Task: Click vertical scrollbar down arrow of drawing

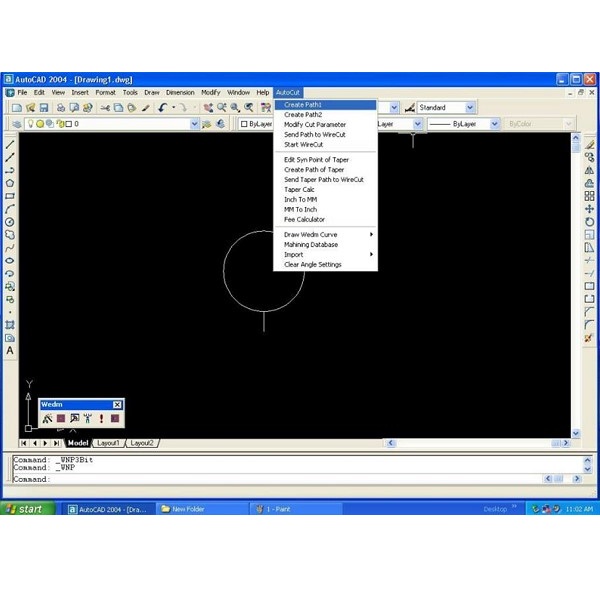Action: [x=576, y=433]
